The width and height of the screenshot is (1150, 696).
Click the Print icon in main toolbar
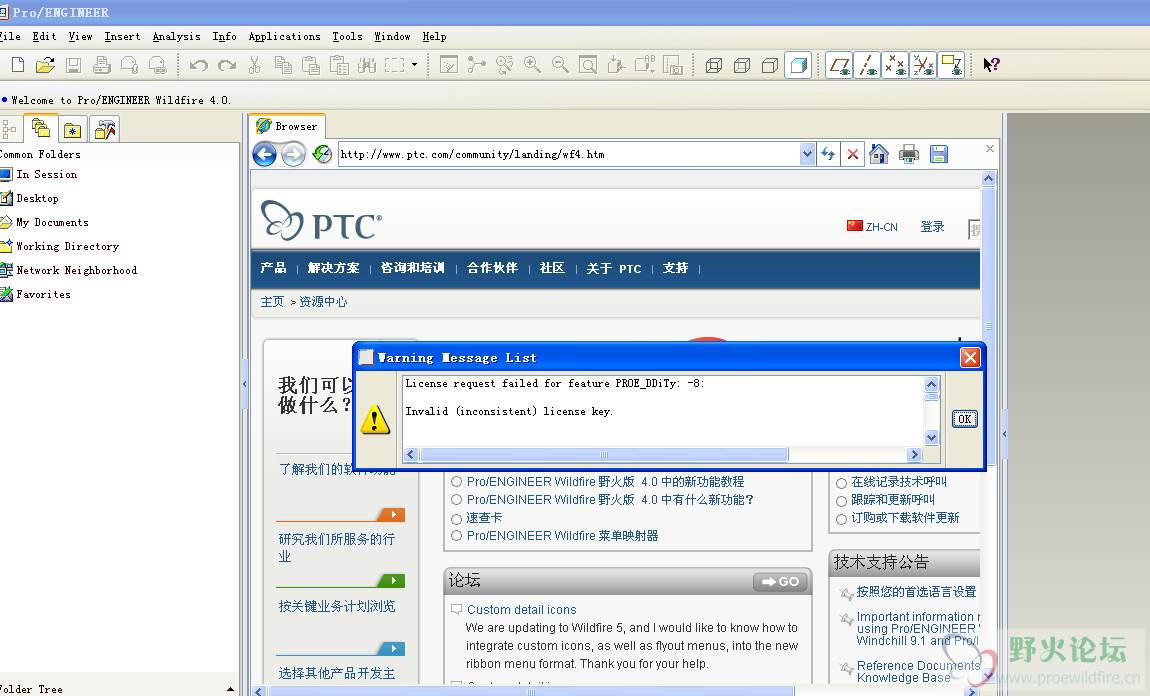pos(101,65)
